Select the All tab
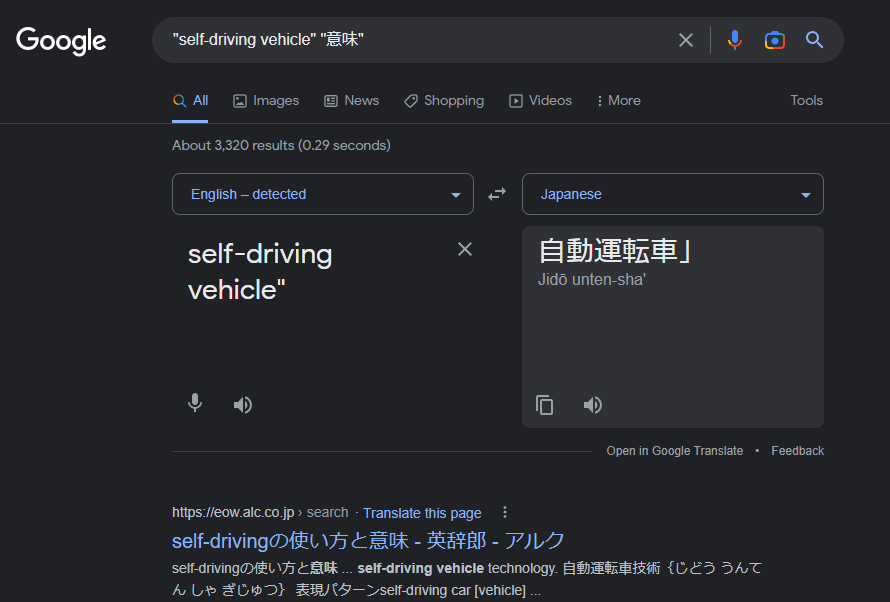The height and width of the screenshot is (602, 890). pos(190,100)
